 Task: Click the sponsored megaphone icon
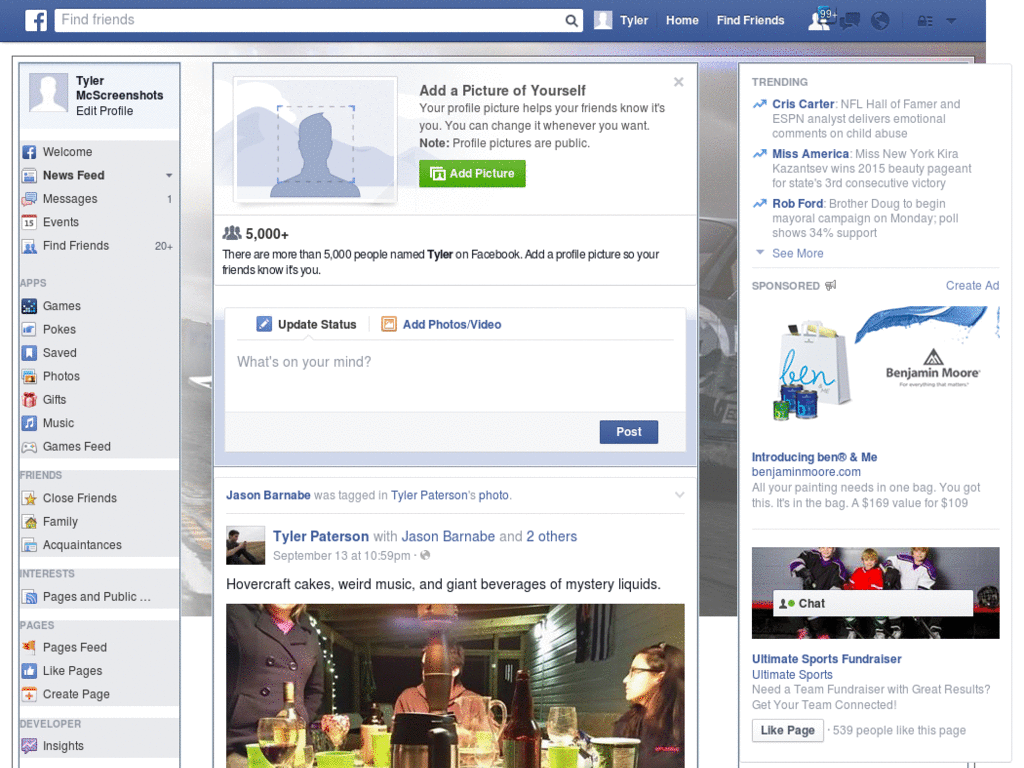pos(831,285)
